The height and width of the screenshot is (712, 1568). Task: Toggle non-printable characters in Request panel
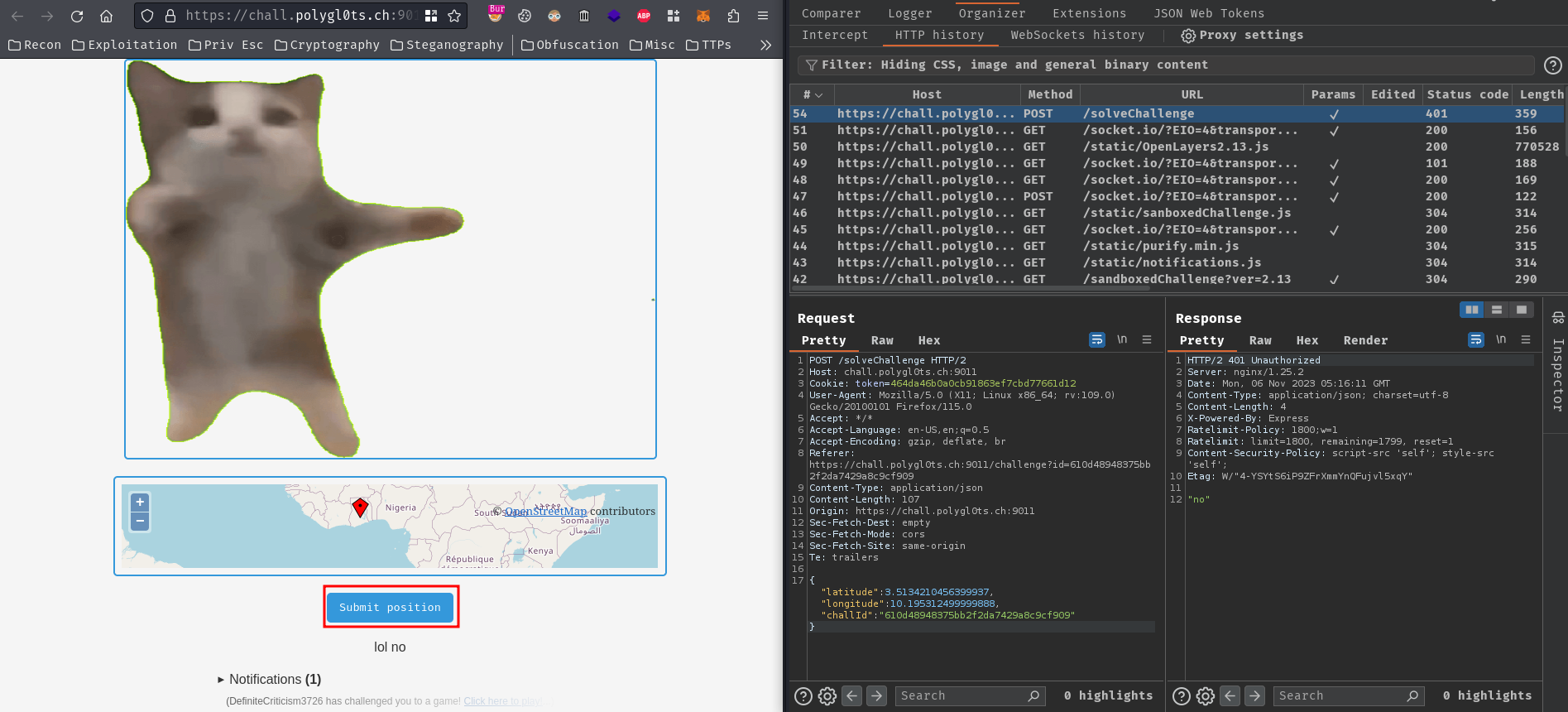click(x=1122, y=339)
